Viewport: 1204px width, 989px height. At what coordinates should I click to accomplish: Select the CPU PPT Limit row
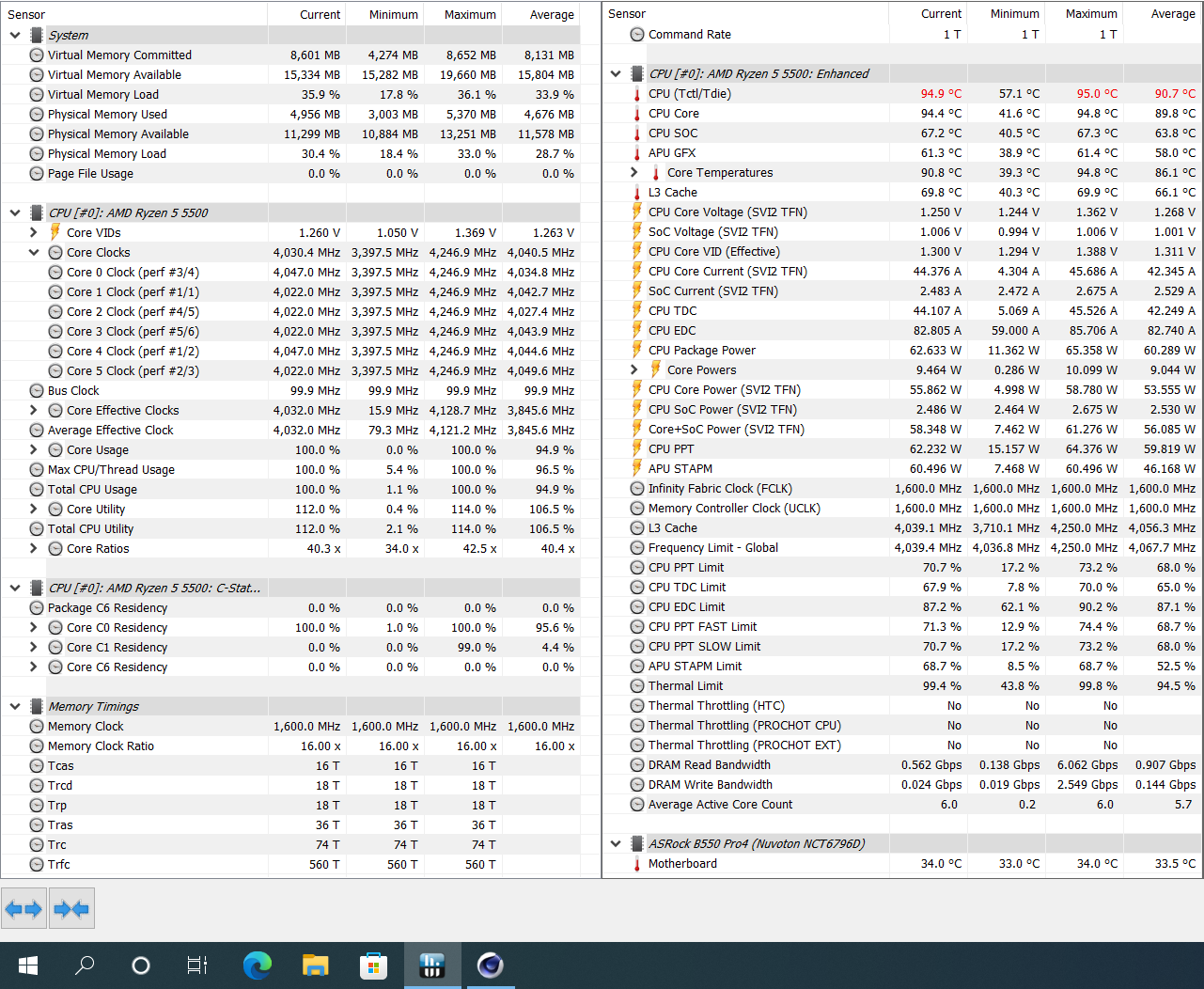click(x=902, y=567)
